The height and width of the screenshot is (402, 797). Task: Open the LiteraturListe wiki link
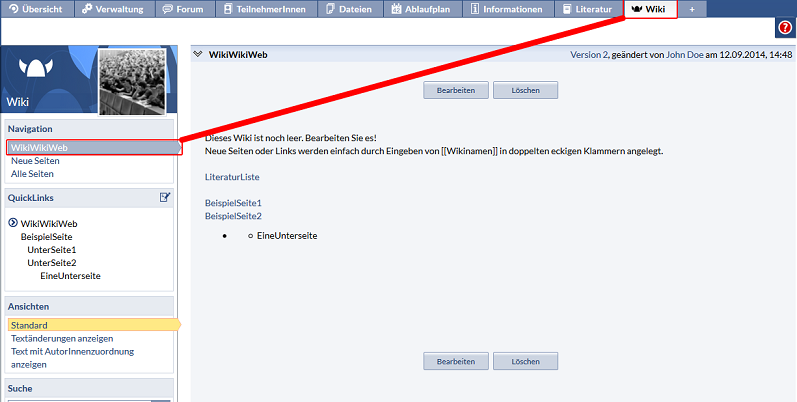[x=232, y=176]
